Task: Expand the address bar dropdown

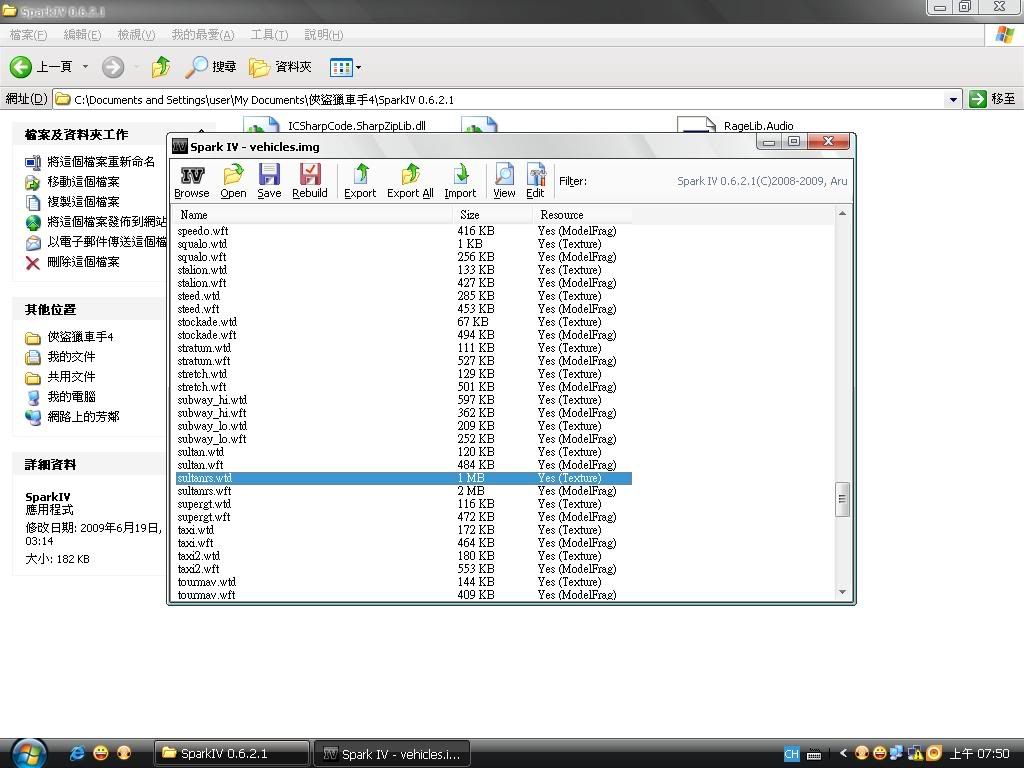Action: click(953, 99)
